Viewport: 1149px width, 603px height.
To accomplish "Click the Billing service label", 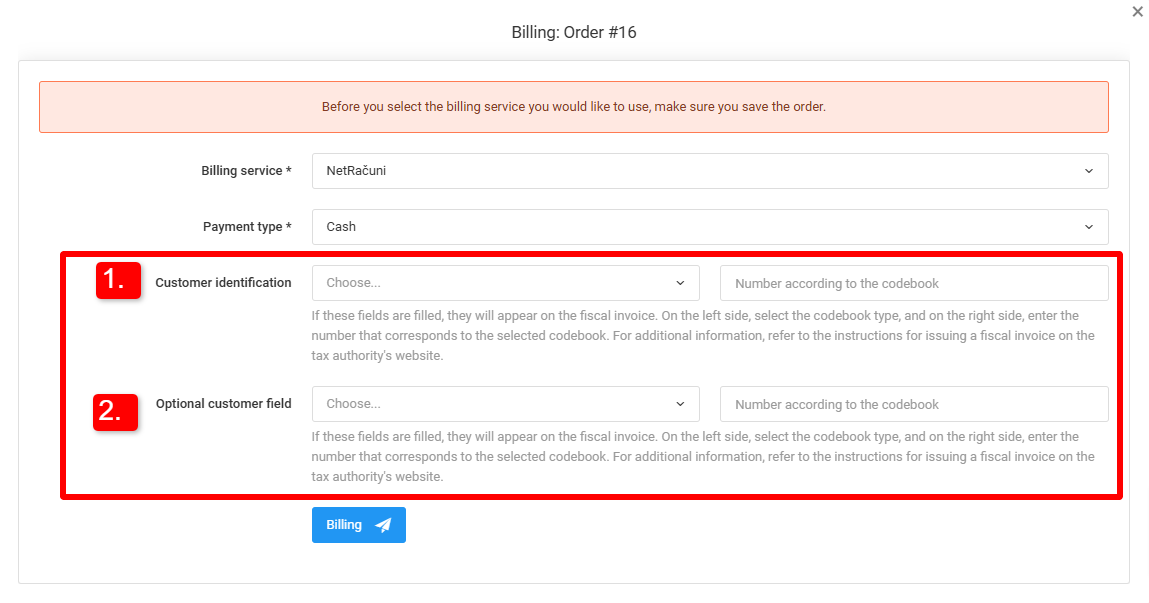I will click(x=246, y=170).
